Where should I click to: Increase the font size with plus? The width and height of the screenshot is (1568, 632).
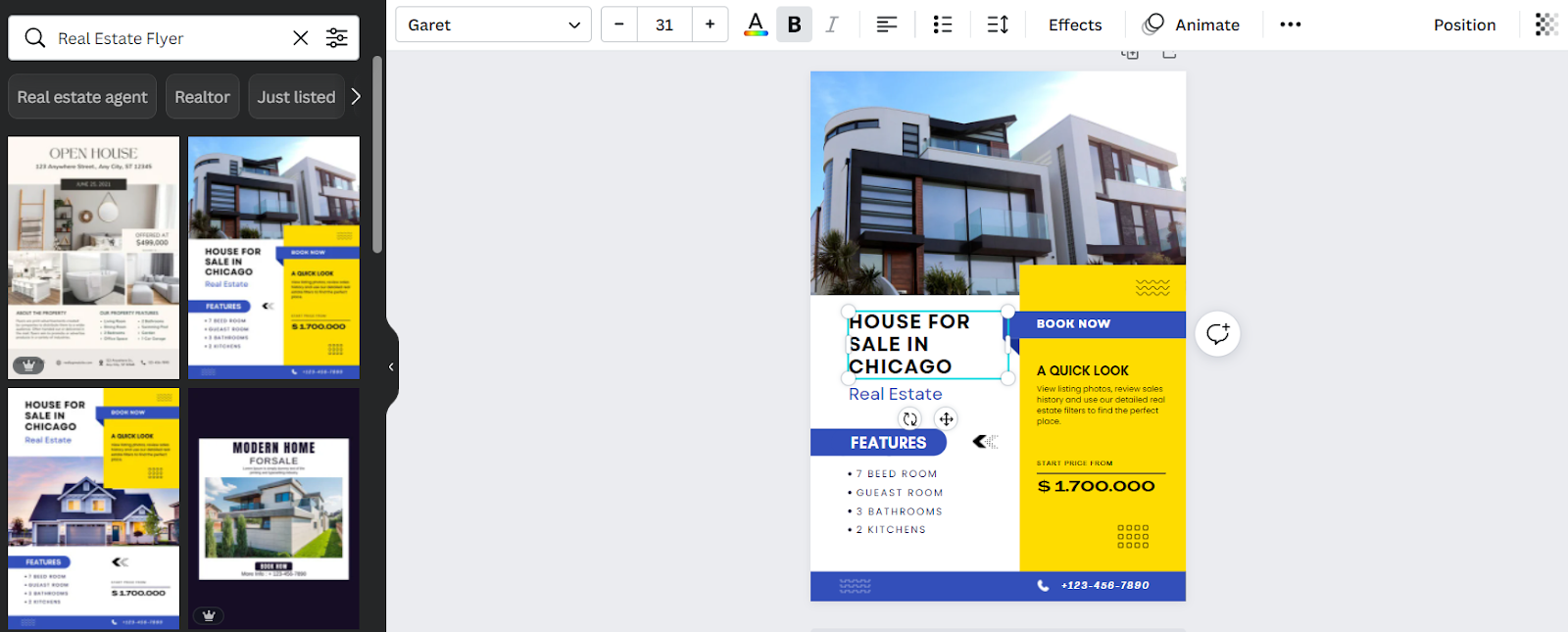coord(710,24)
